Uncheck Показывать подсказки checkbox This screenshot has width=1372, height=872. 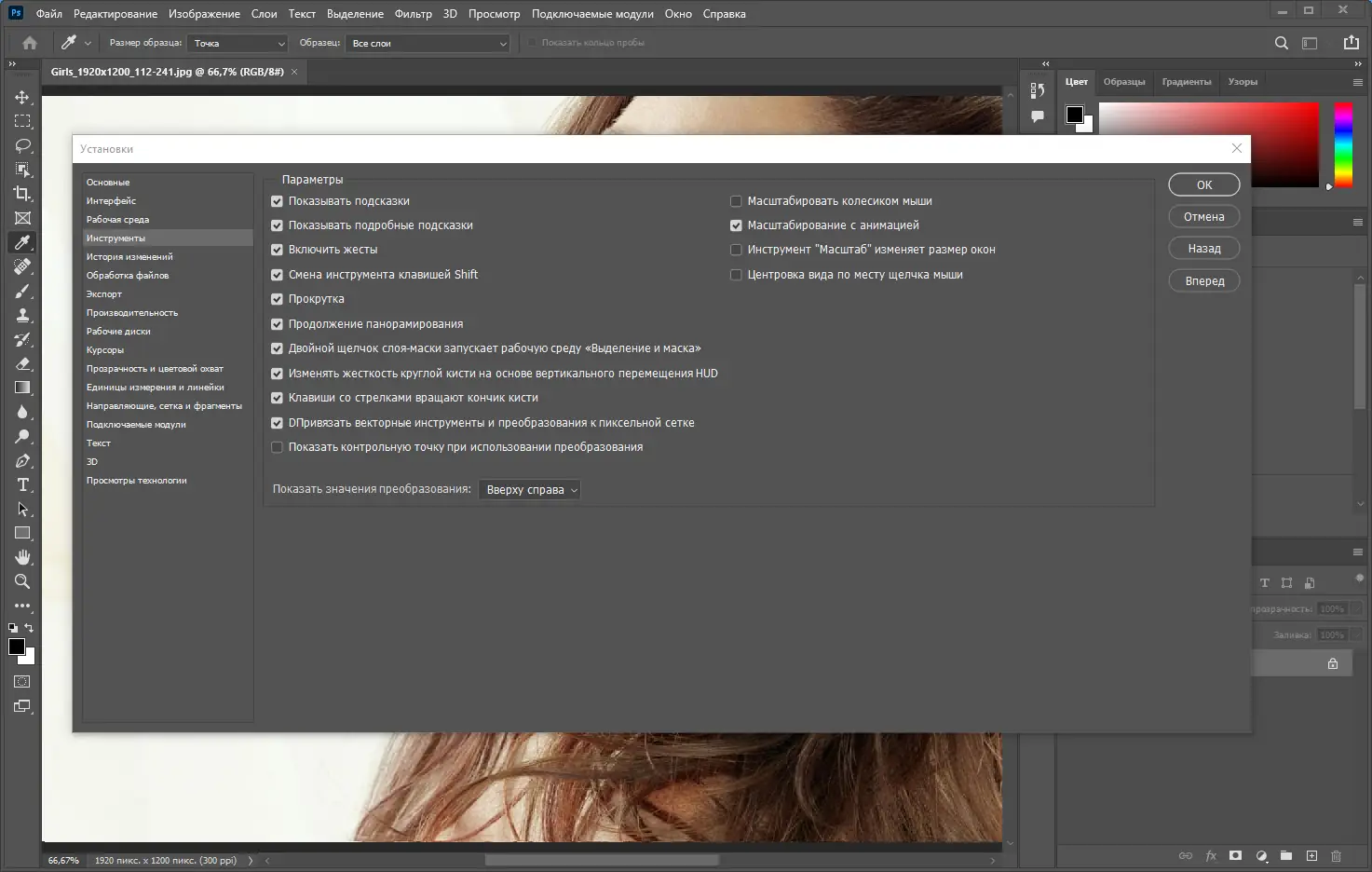point(277,201)
